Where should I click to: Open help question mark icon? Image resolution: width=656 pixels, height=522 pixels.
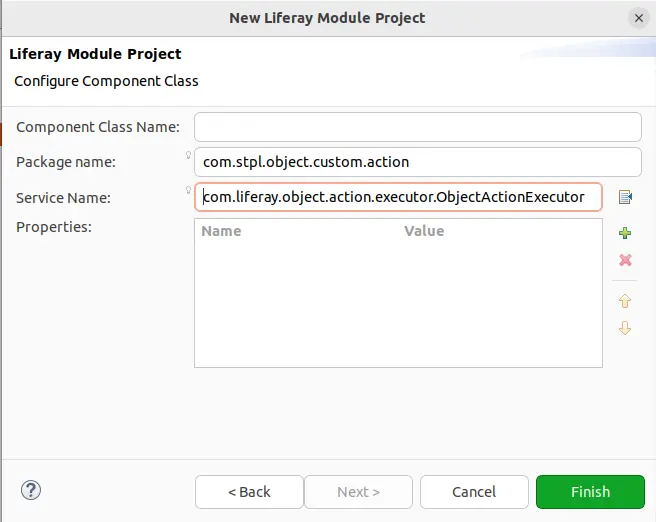pos(31,490)
